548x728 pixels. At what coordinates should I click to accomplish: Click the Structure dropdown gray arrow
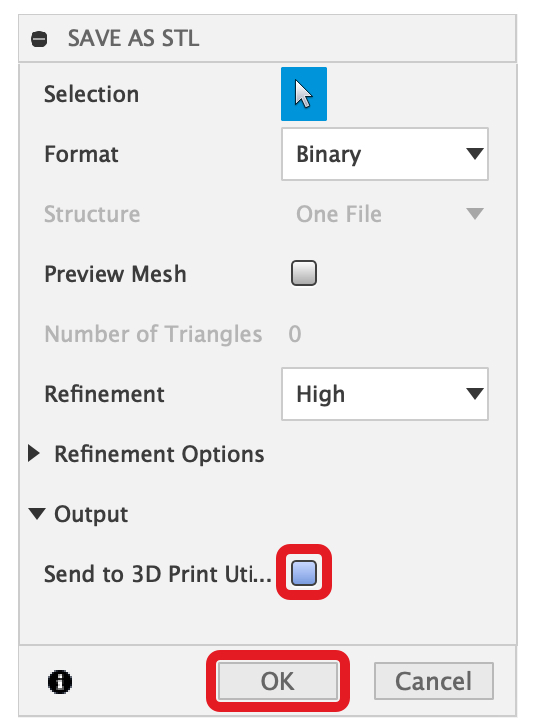475,214
